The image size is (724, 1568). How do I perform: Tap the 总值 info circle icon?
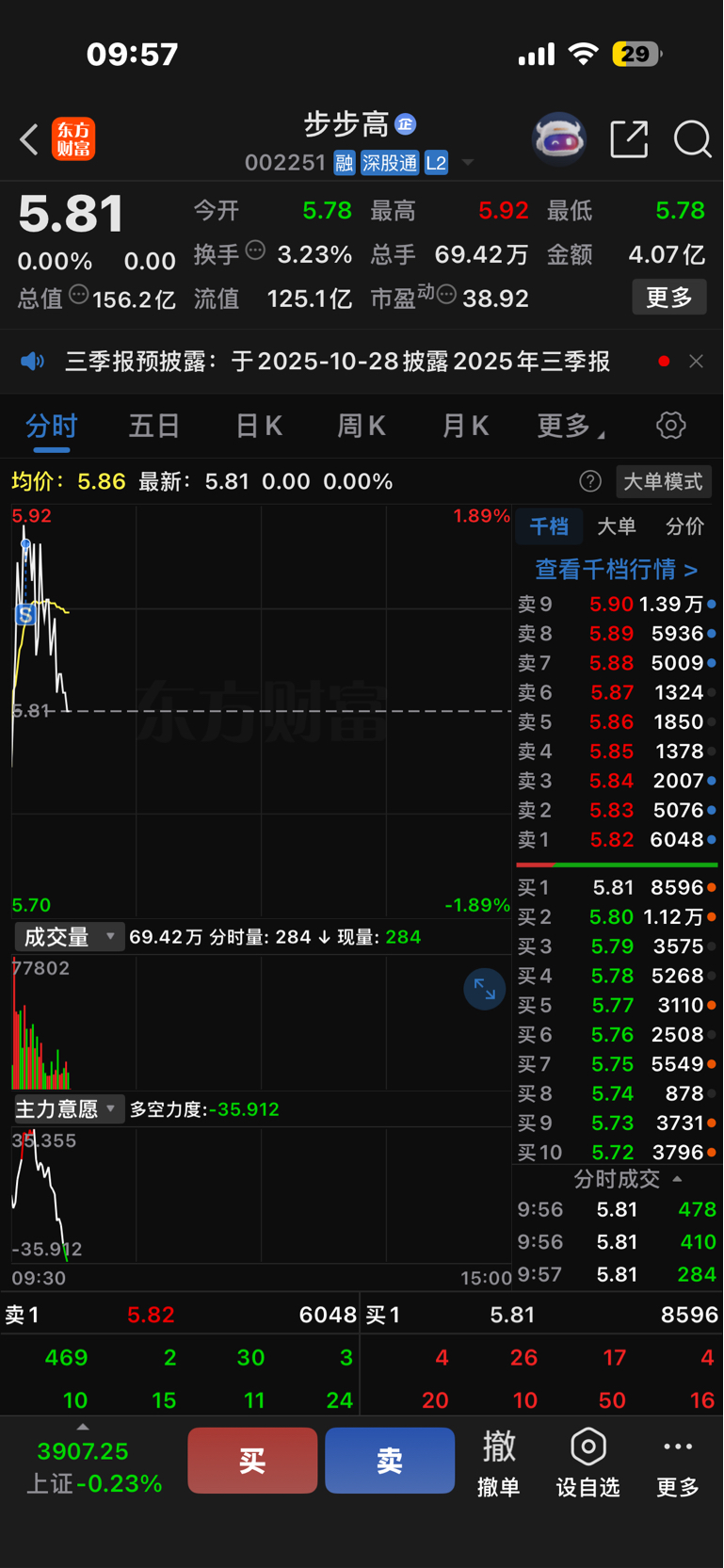(x=79, y=295)
